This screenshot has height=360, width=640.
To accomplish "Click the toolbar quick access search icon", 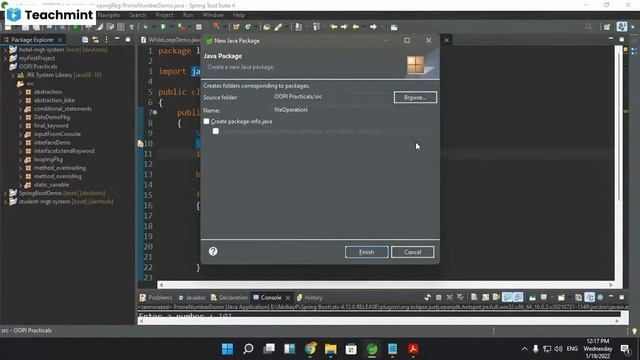I will 589,27.
